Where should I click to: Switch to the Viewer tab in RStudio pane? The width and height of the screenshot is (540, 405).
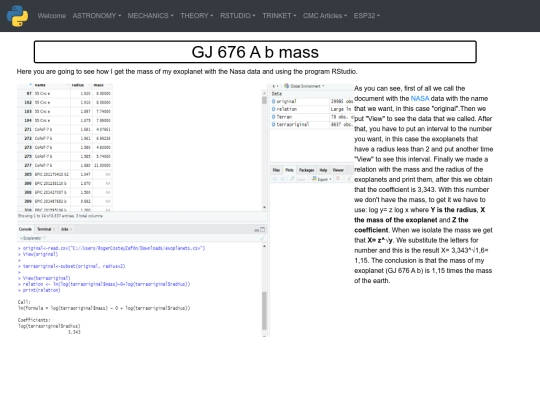(x=338, y=170)
